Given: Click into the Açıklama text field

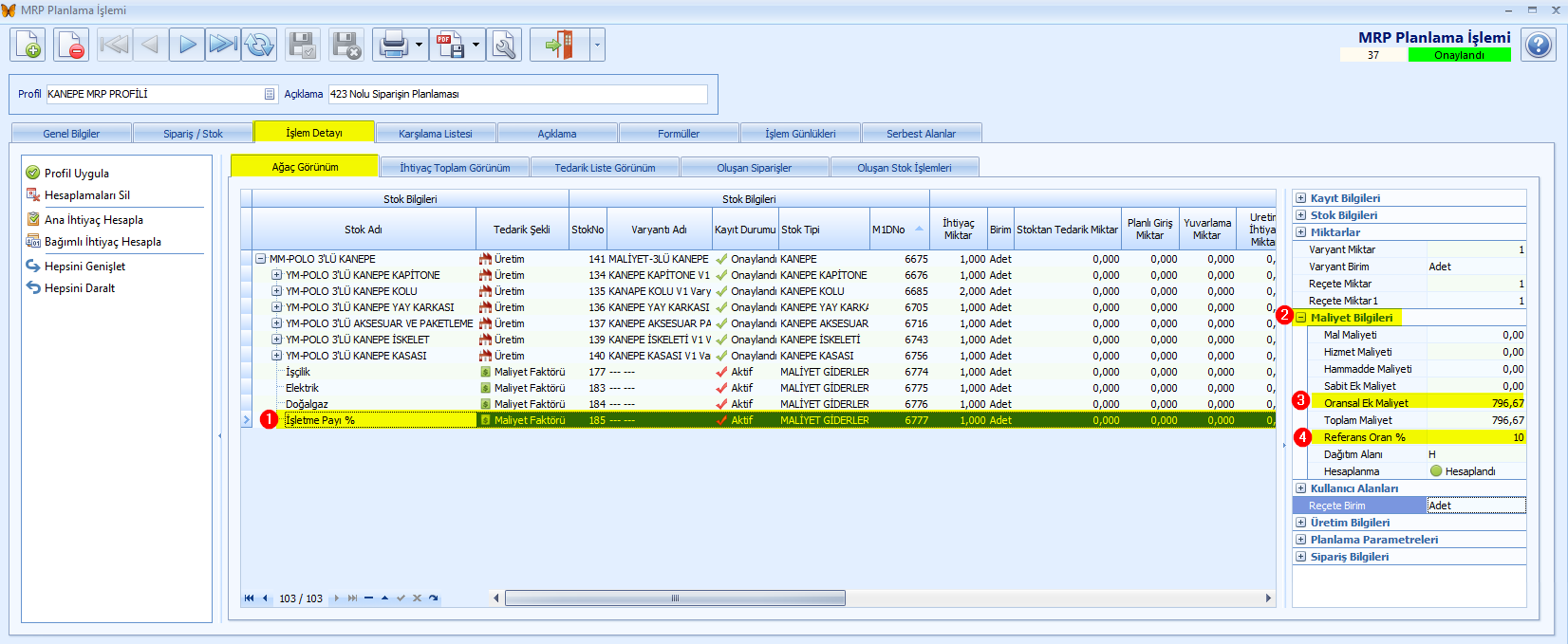Looking at the screenshot, I should click(517, 94).
